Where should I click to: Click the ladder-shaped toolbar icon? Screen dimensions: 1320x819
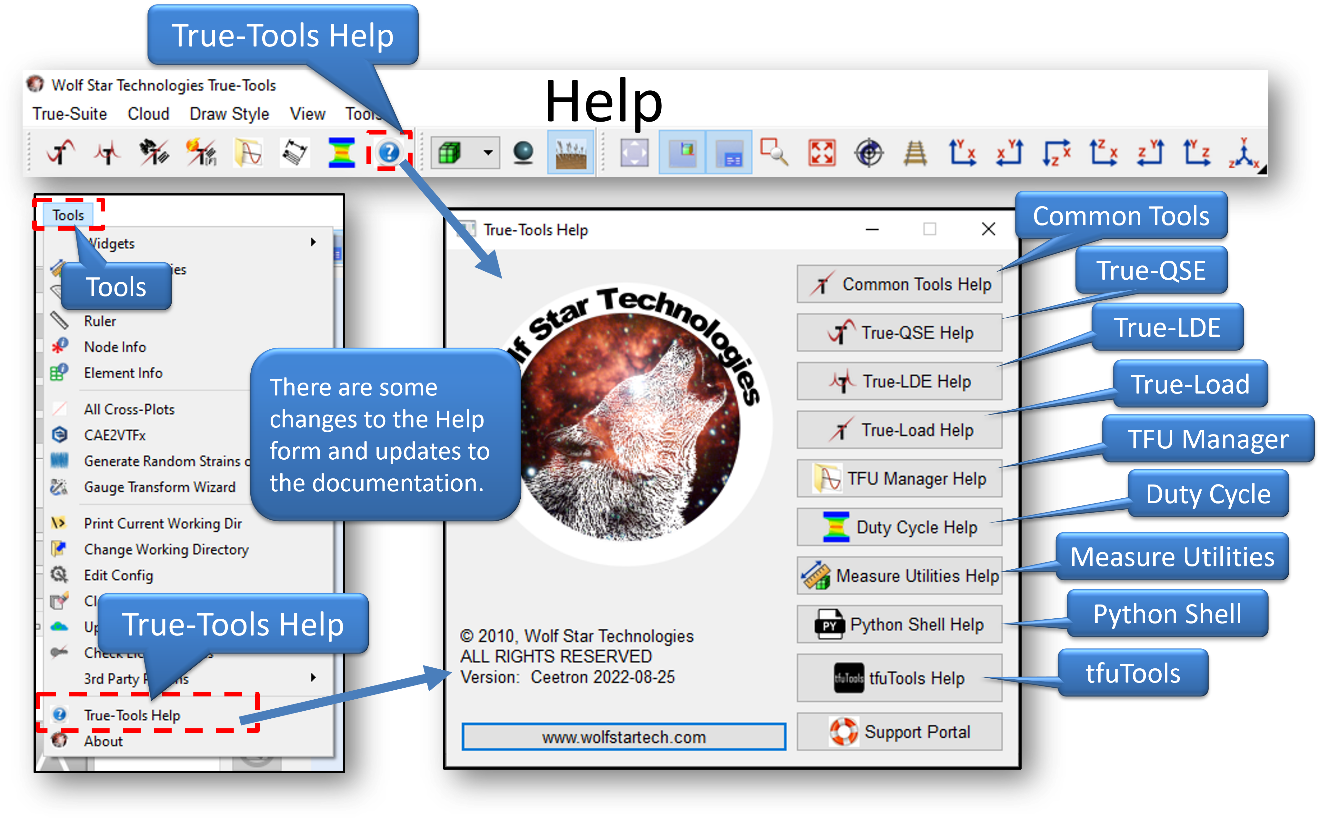[x=915, y=153]
